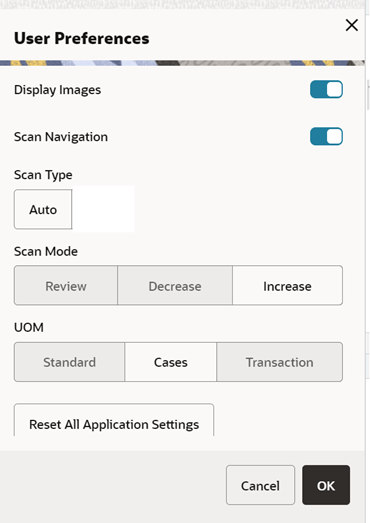Choose Transaction UOM option
370x523 pixels.
[x=280, y=362]
